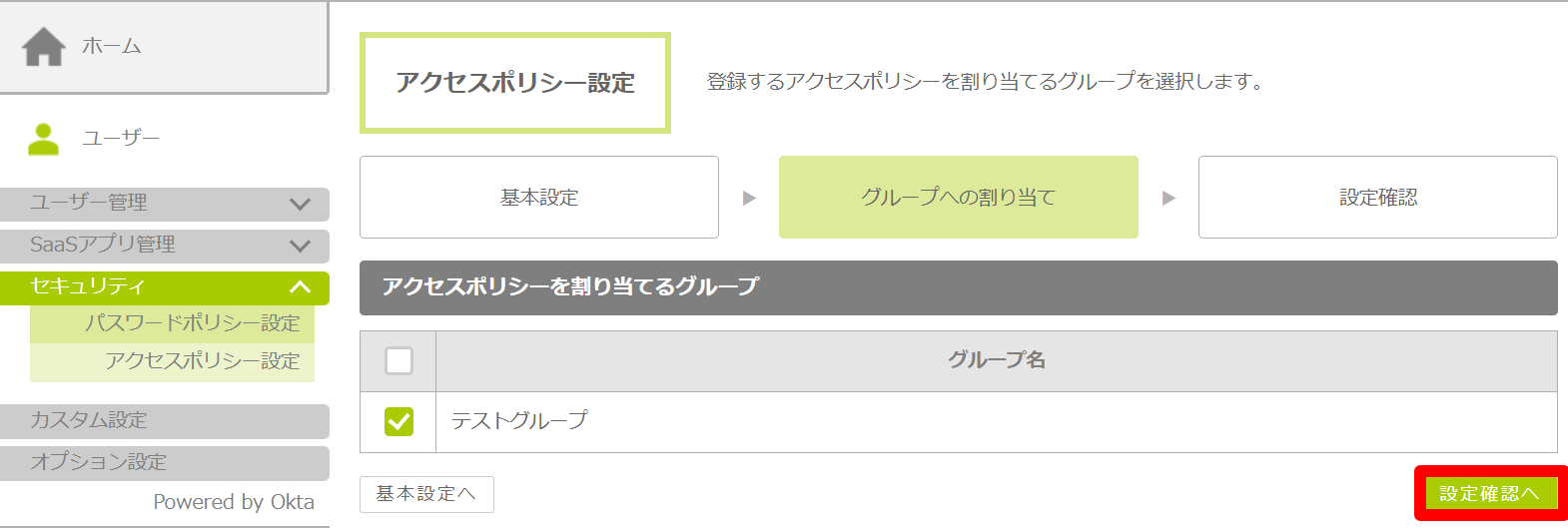Click the arrow before 設定確認 step

[x=1169, y=198]
